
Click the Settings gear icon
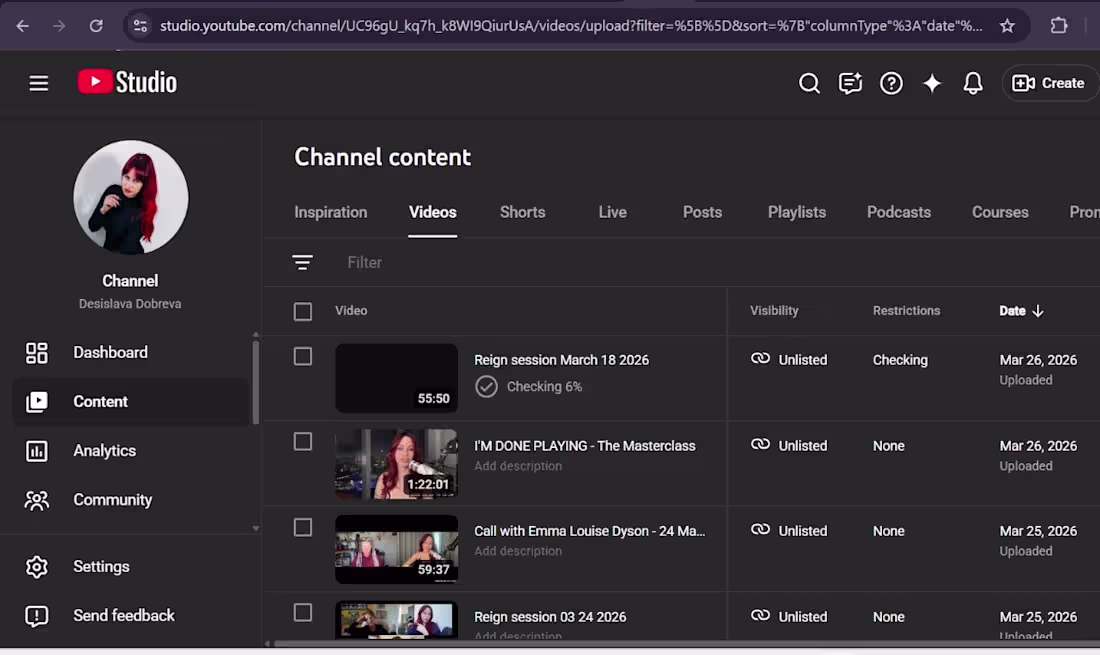36,567
